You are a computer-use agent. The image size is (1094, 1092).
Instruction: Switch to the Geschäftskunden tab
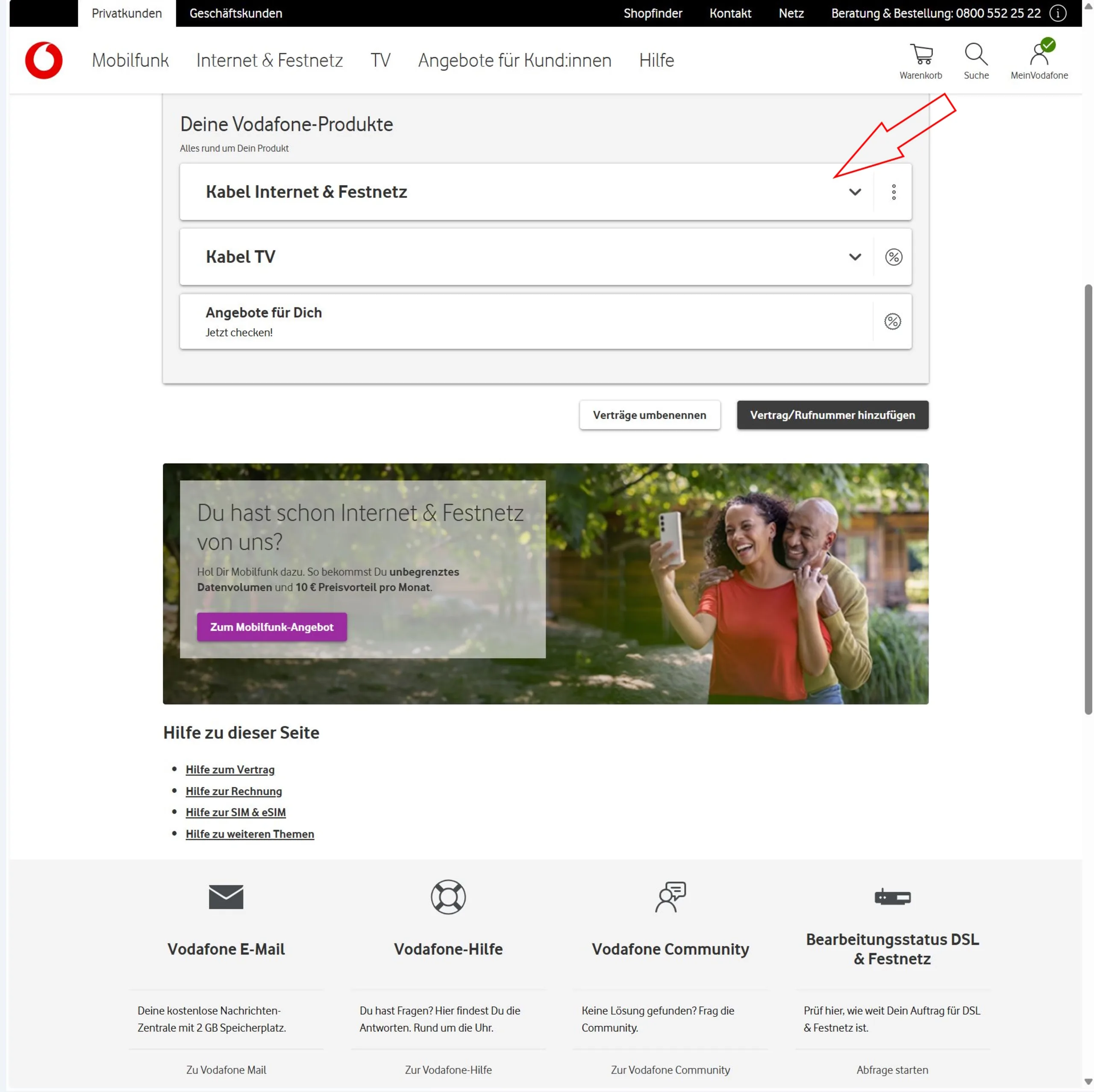tap(235, 14)
